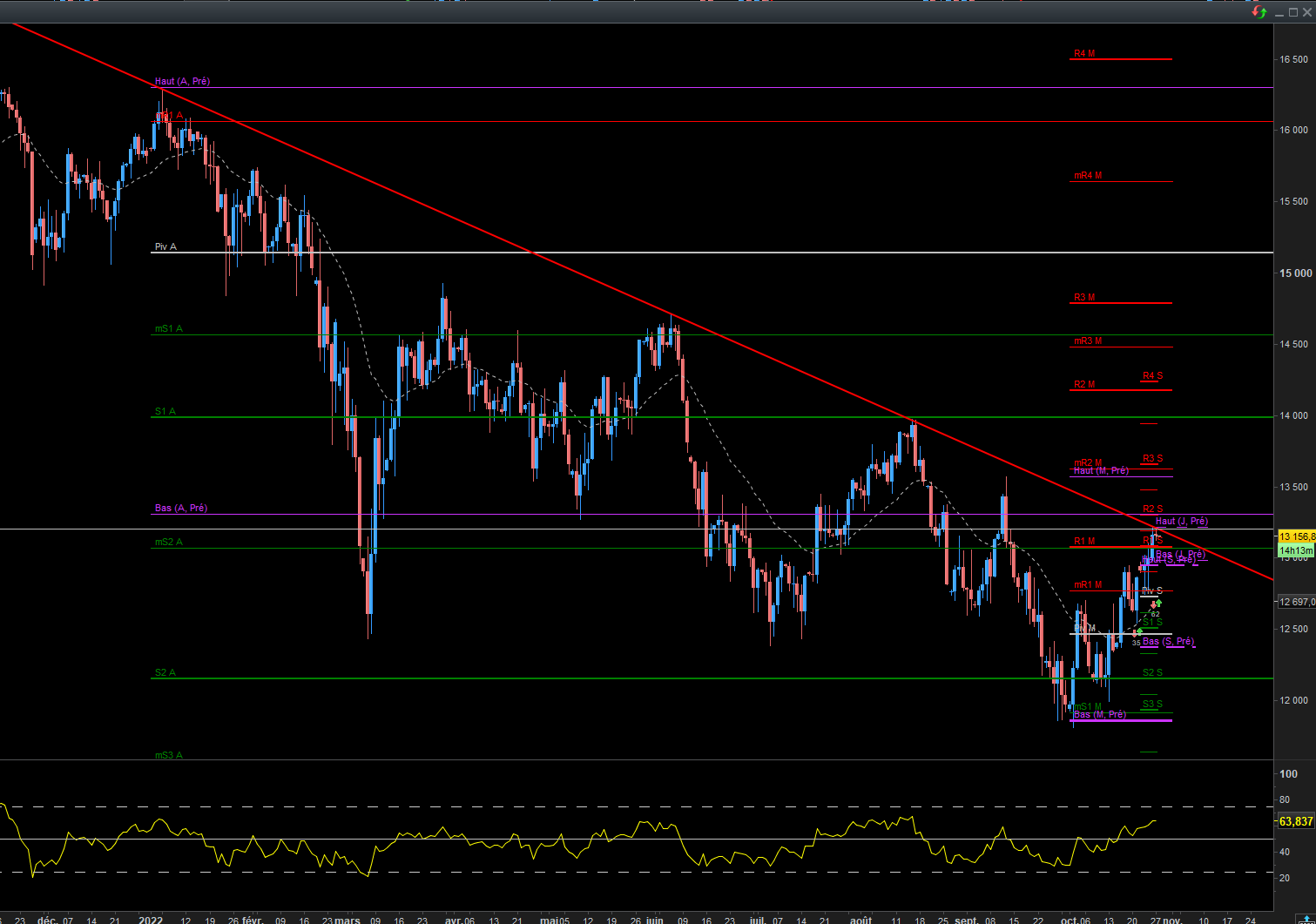Click the 15 000 price axis value
Viewport: 1316px width, 924px height.
tap(1295, 273)
